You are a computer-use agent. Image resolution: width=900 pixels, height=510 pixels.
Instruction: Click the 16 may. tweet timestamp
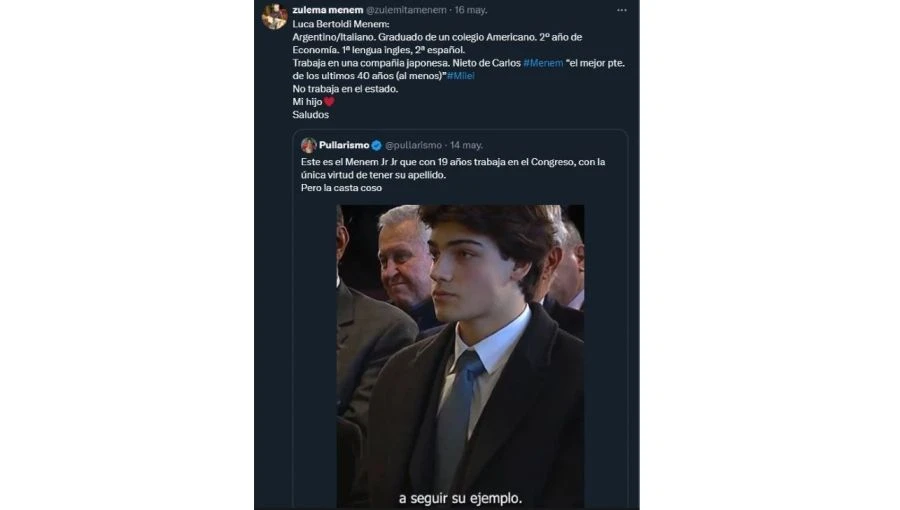(471, 9)
